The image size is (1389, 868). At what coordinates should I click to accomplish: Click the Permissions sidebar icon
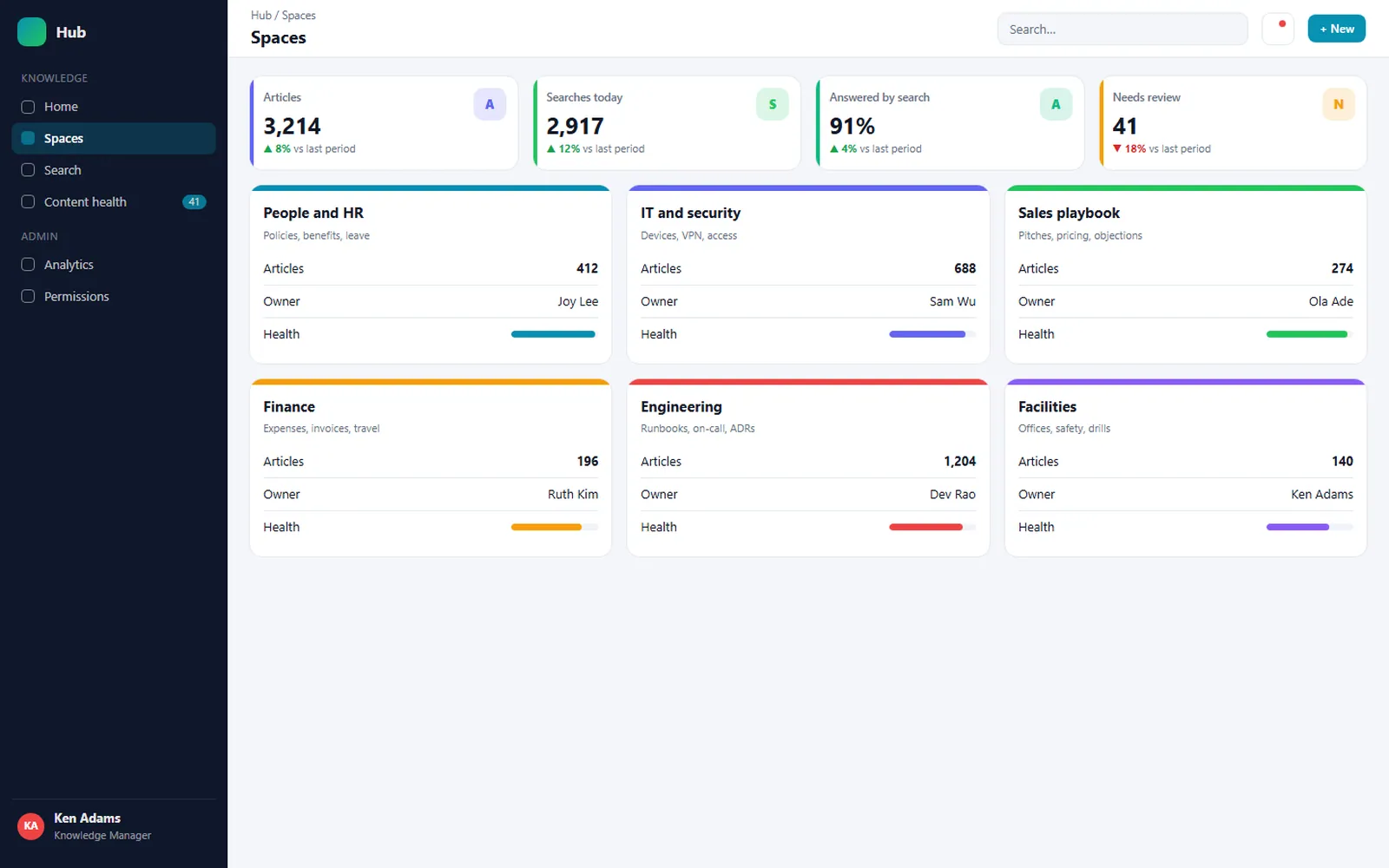[x=28, y=296]
